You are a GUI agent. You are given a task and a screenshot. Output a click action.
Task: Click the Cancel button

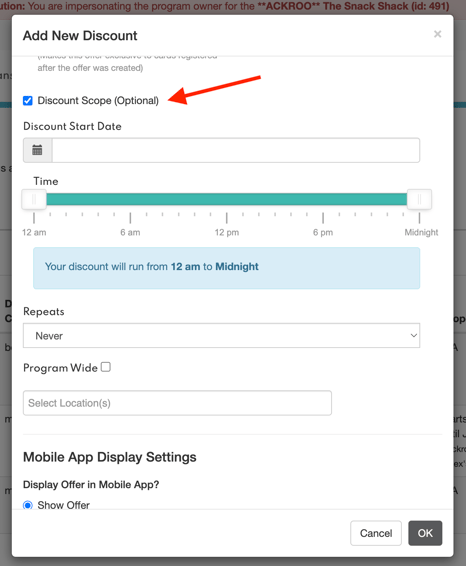pyautogui.click(x=376, y=533)
